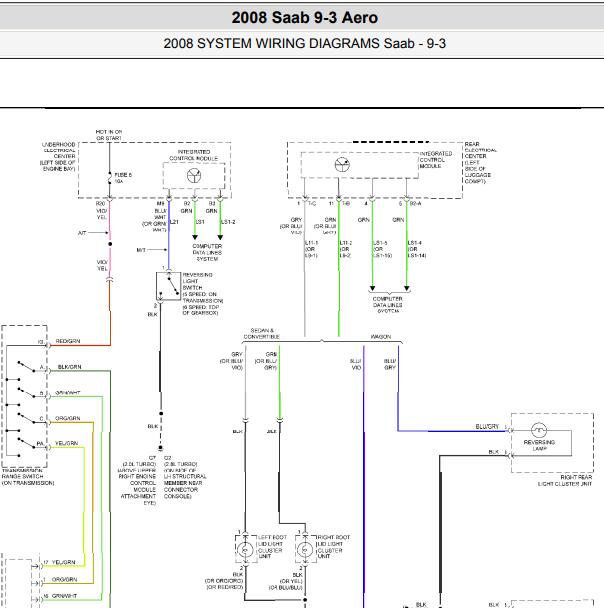Click the 'G7' ground label

click(x=152, y=458)
